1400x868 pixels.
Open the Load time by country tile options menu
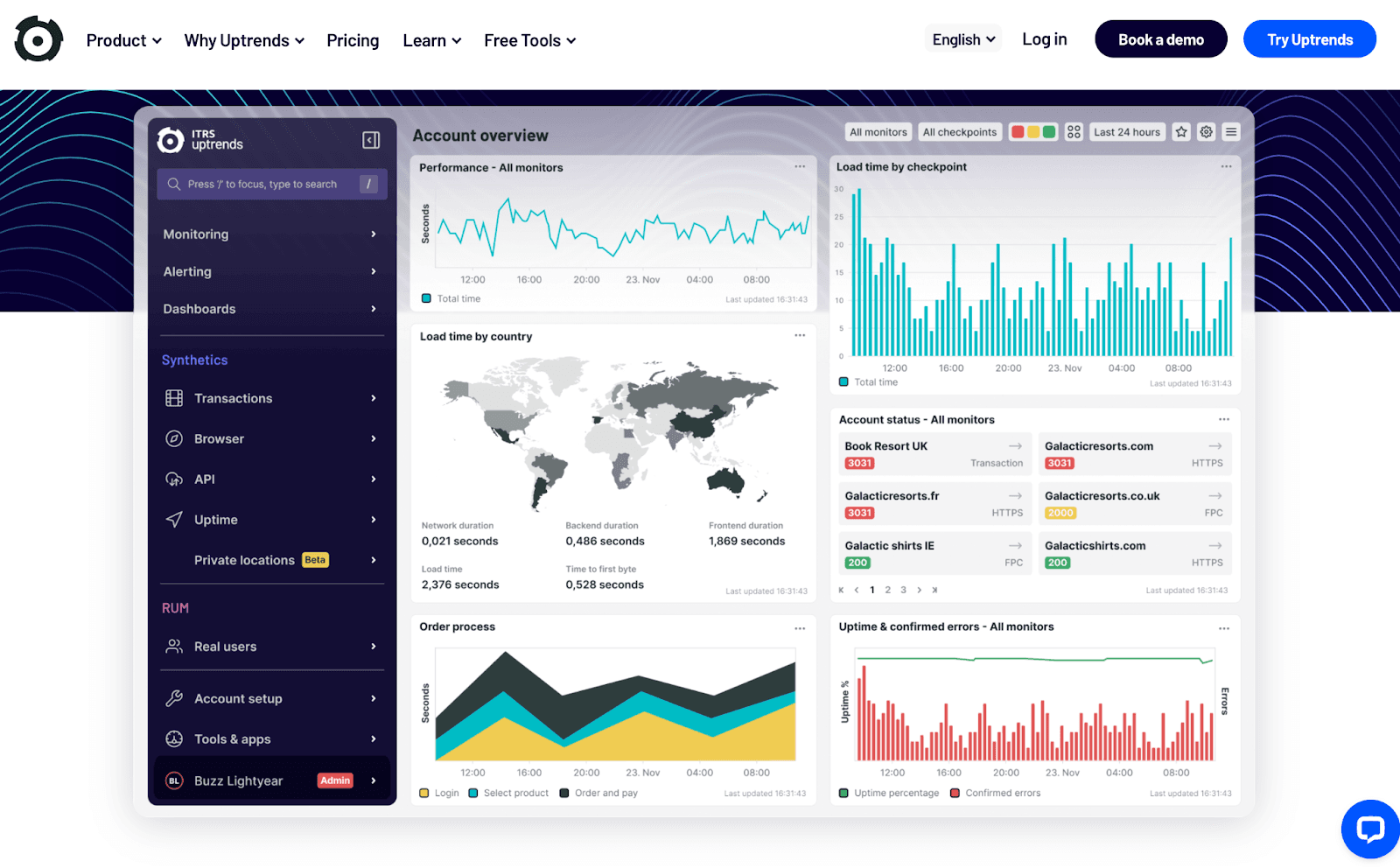[800, 335]
